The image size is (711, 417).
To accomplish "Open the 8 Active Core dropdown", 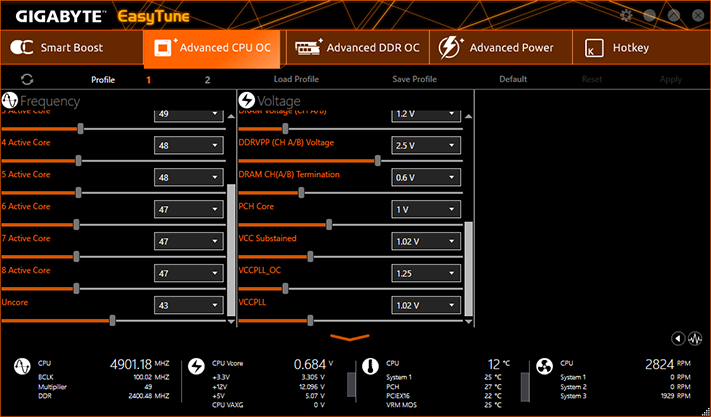I will coord(188,273).
